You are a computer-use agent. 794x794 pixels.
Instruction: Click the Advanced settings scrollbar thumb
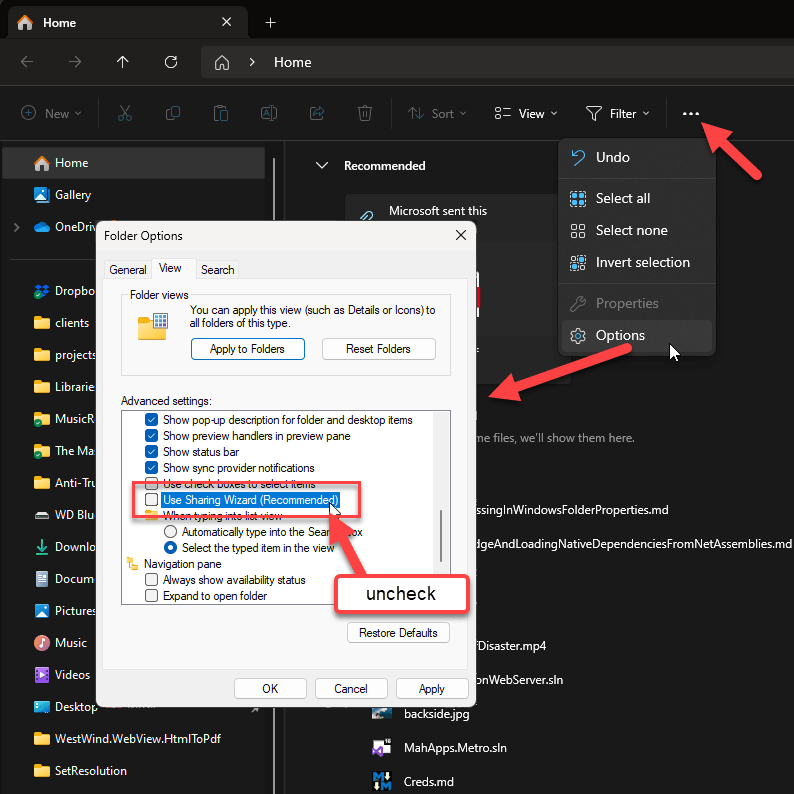click(x=441, y=536)
